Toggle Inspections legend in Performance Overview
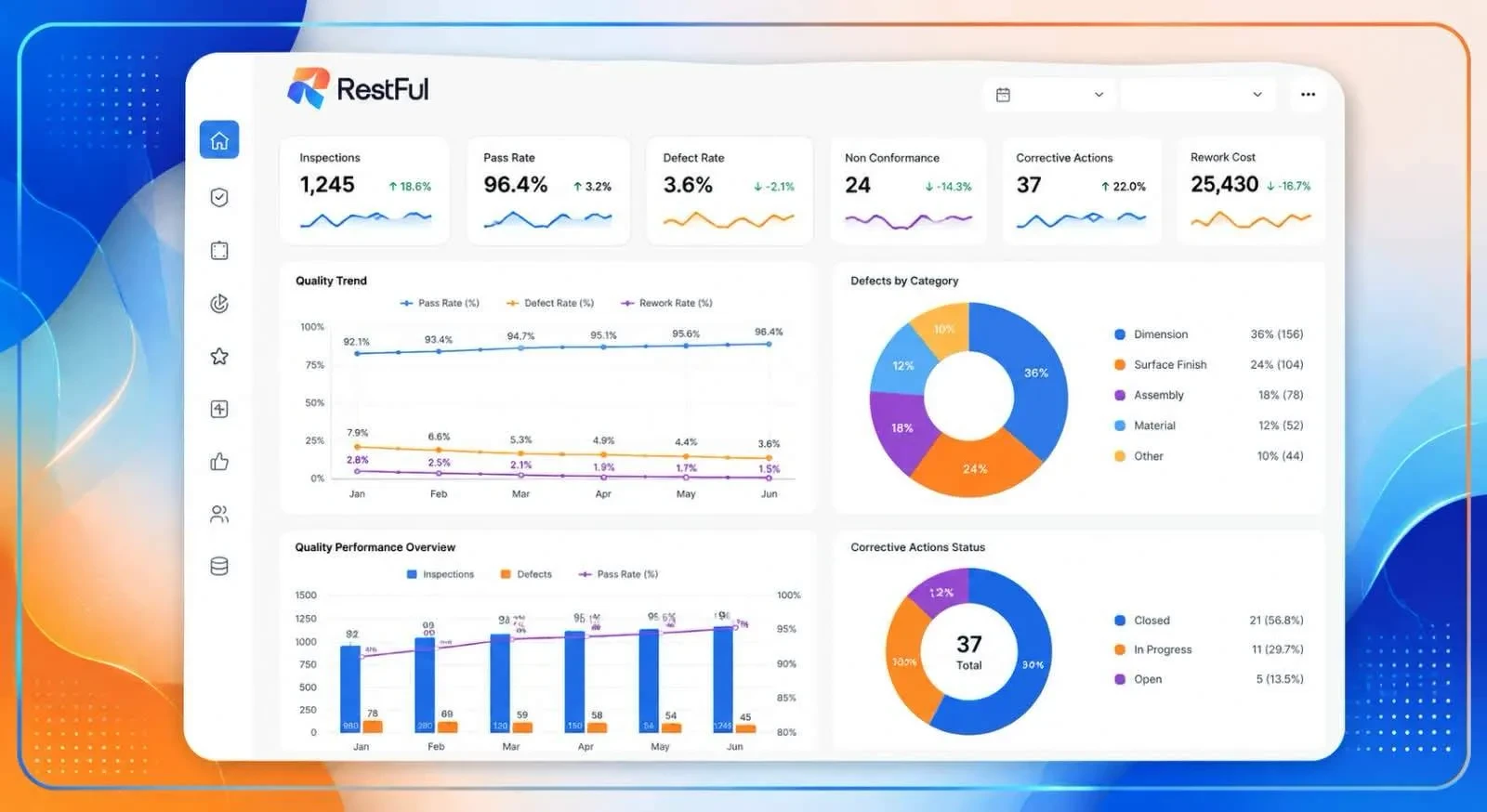The width and height of the screenshot is (1487, 812). pos(441,574)
